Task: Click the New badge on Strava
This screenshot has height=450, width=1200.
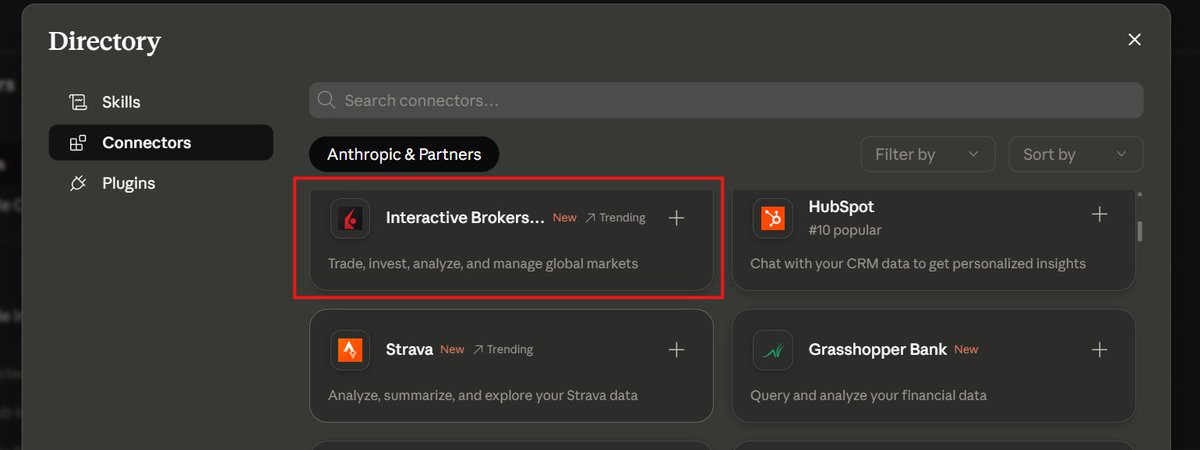Action: click(x=452, y=350)
